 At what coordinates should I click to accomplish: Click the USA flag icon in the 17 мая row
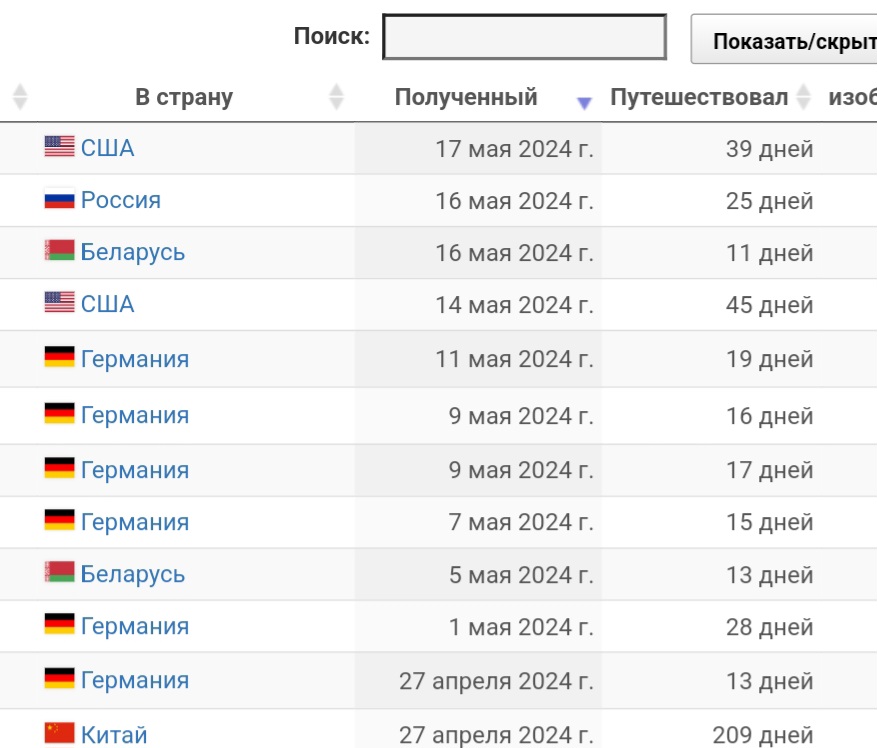pyautogui.click(x=59, y=147)
